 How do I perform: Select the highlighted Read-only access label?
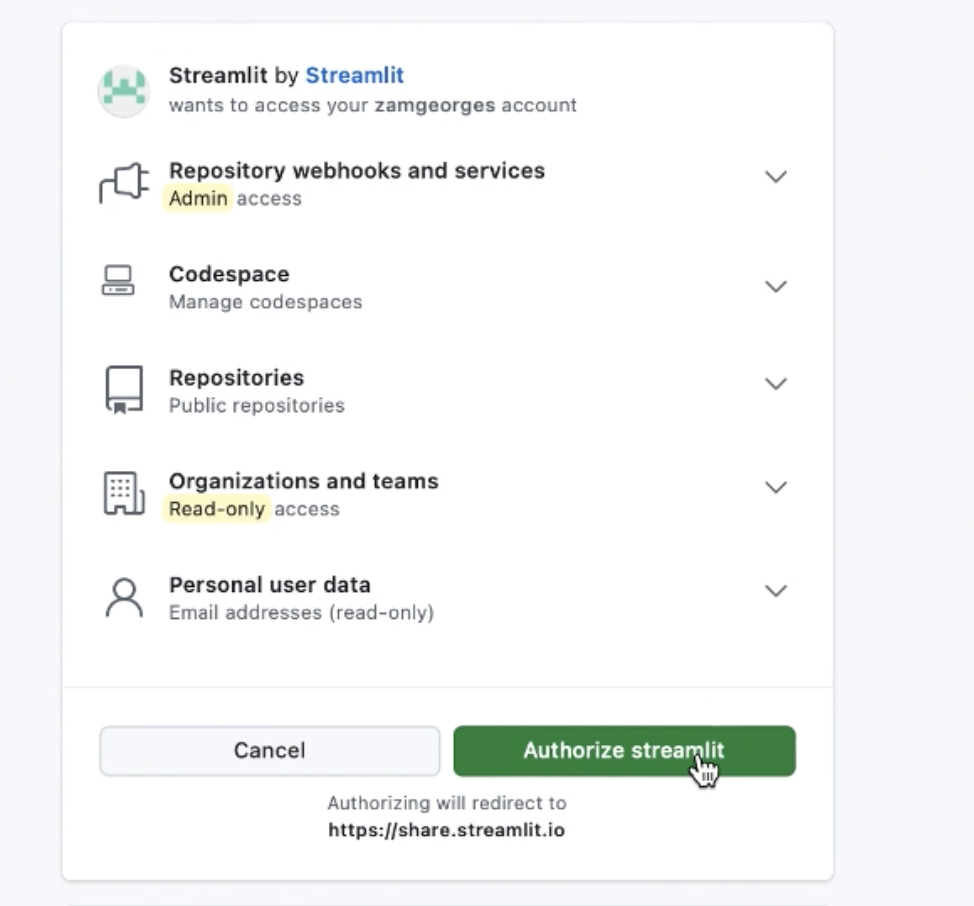[x=216, y=509]
